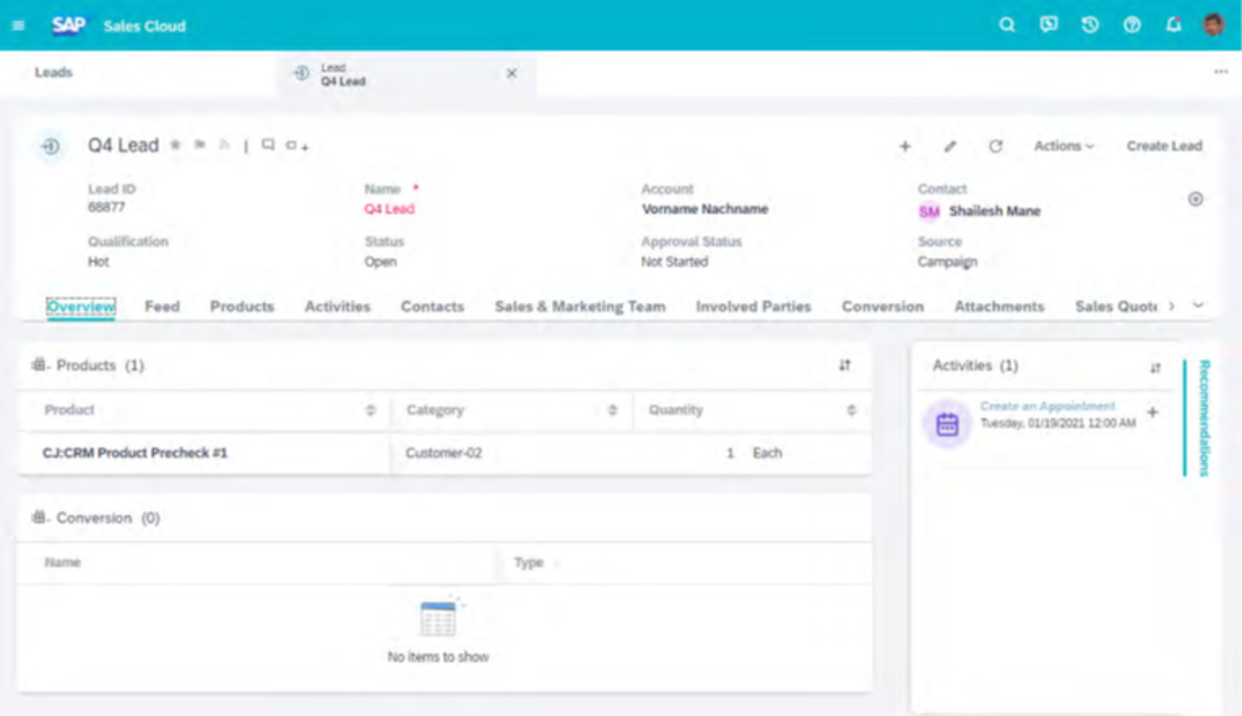Open global search in the top bar
Image resolution: width=1242 pixels, height=716 pixels.
tap(1007, 25)
